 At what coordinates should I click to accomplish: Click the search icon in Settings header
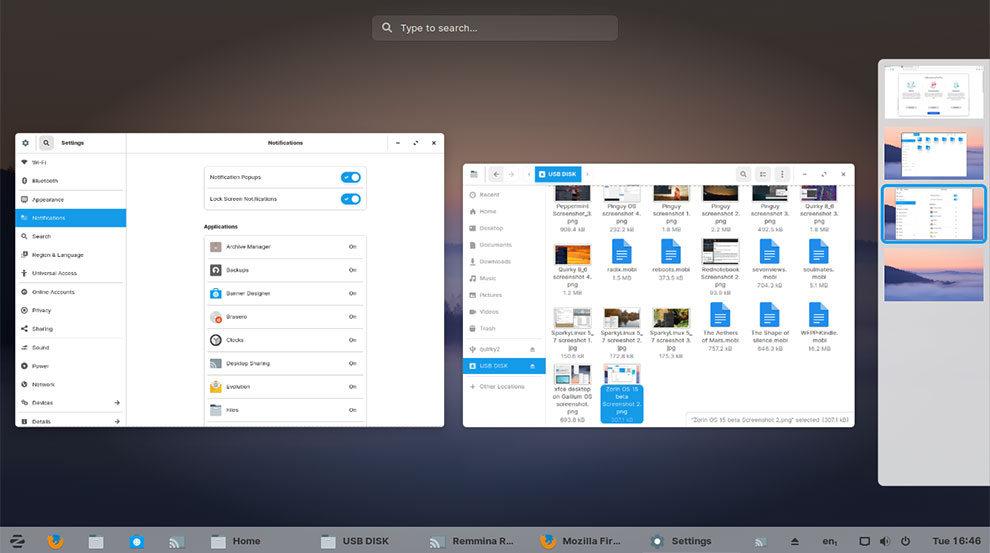[x=46, y=143]
